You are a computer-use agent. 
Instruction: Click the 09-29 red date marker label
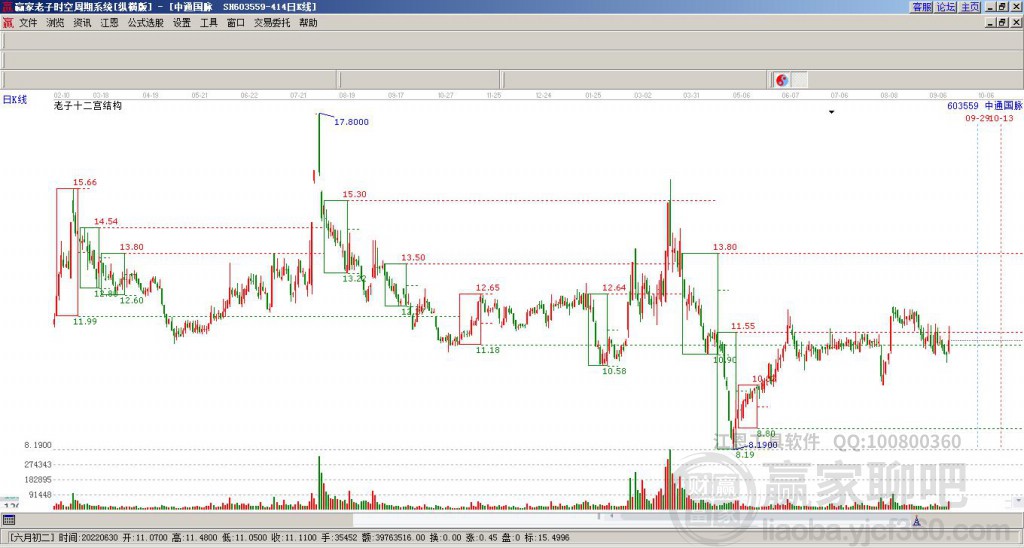[977, 118]
